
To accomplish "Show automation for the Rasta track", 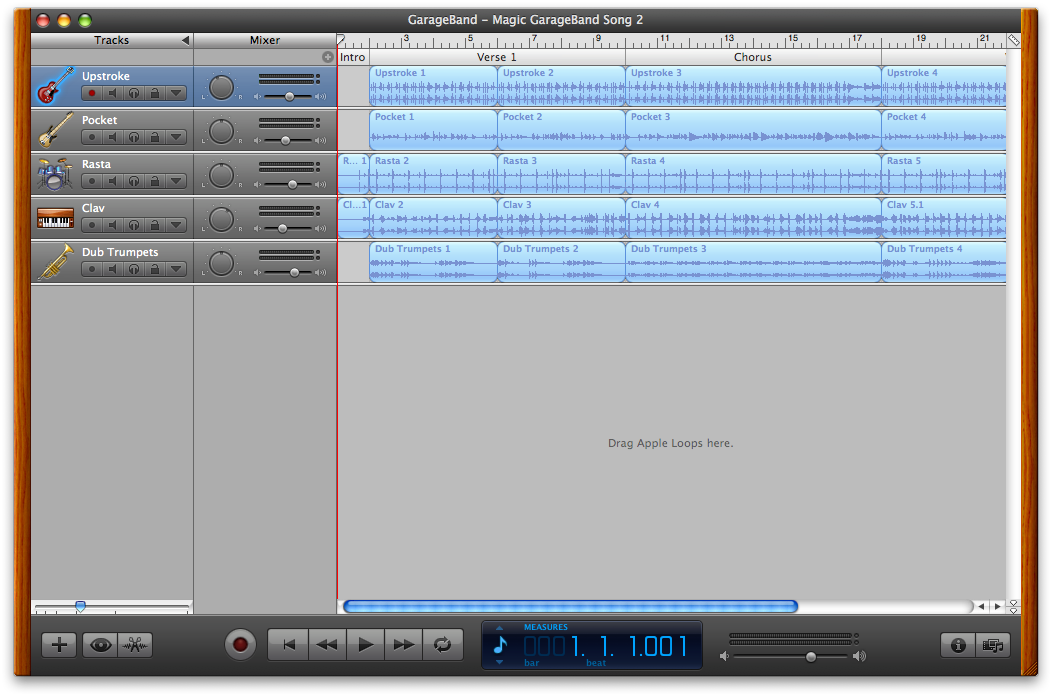I will 176,181.
